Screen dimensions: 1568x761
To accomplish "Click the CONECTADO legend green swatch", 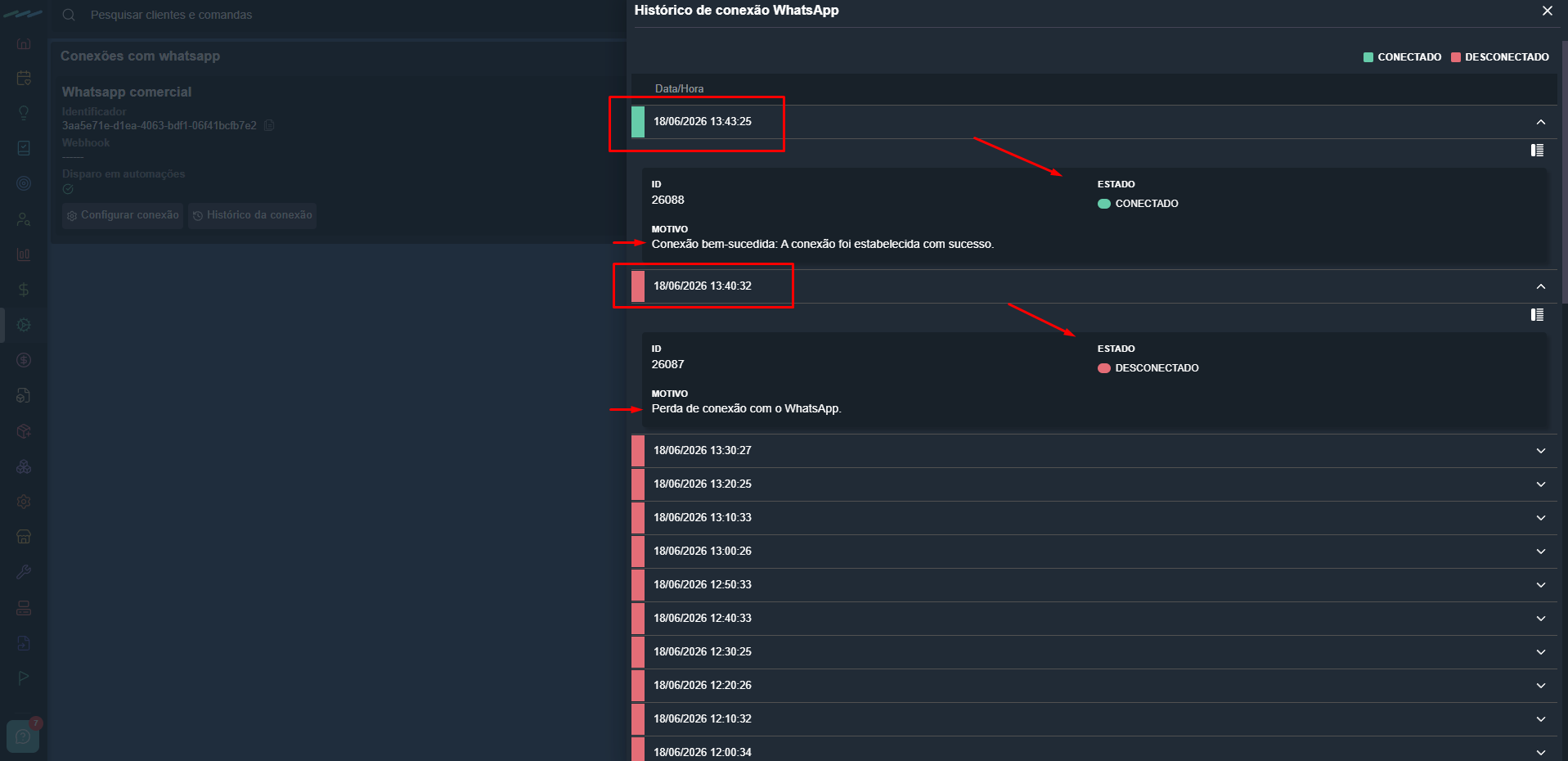I will (1368, 57).
